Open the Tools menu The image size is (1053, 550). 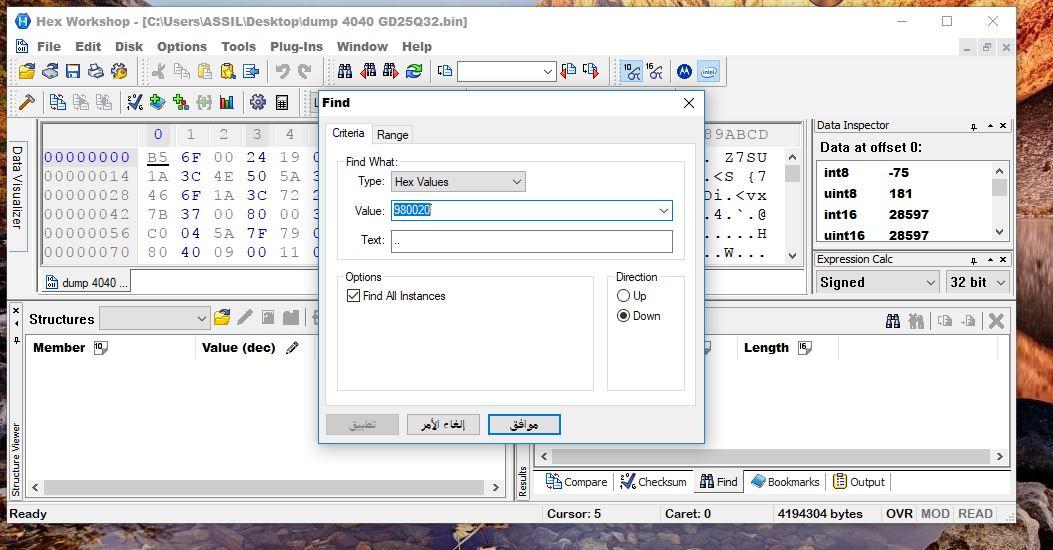pyautogui.click(x=238, y=46)
